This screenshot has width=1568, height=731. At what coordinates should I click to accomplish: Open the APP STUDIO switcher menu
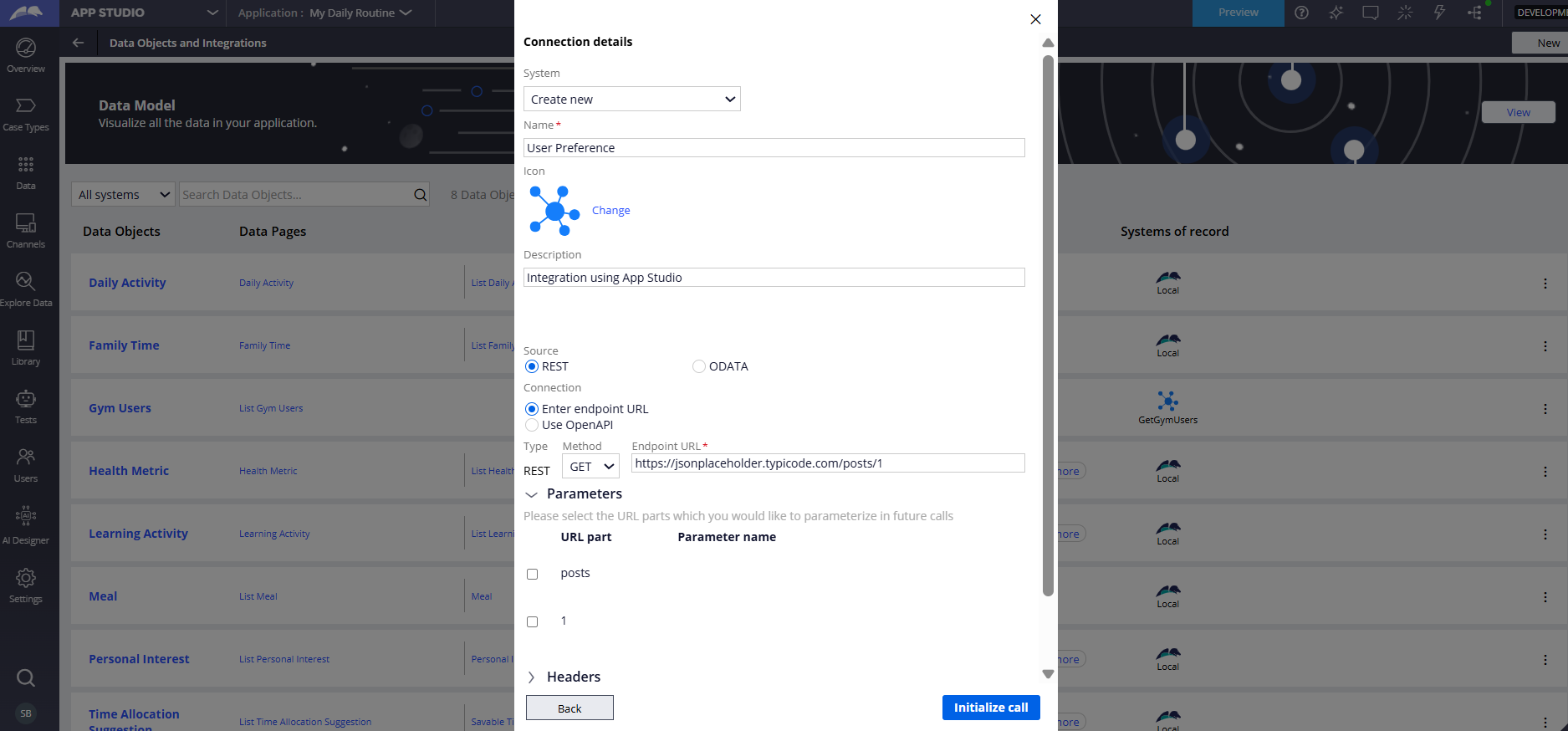coord(144,13)
